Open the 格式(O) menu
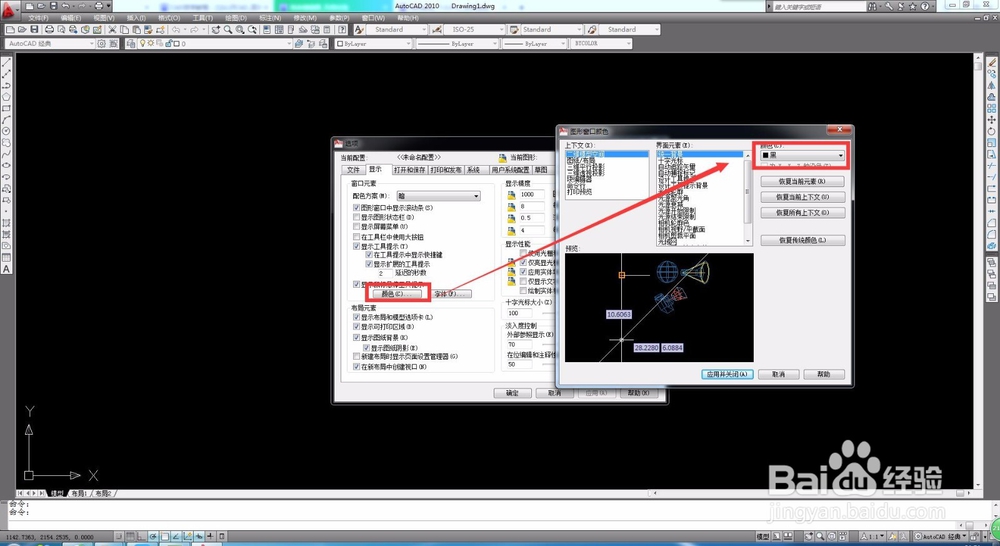 [x=168, y=18]
